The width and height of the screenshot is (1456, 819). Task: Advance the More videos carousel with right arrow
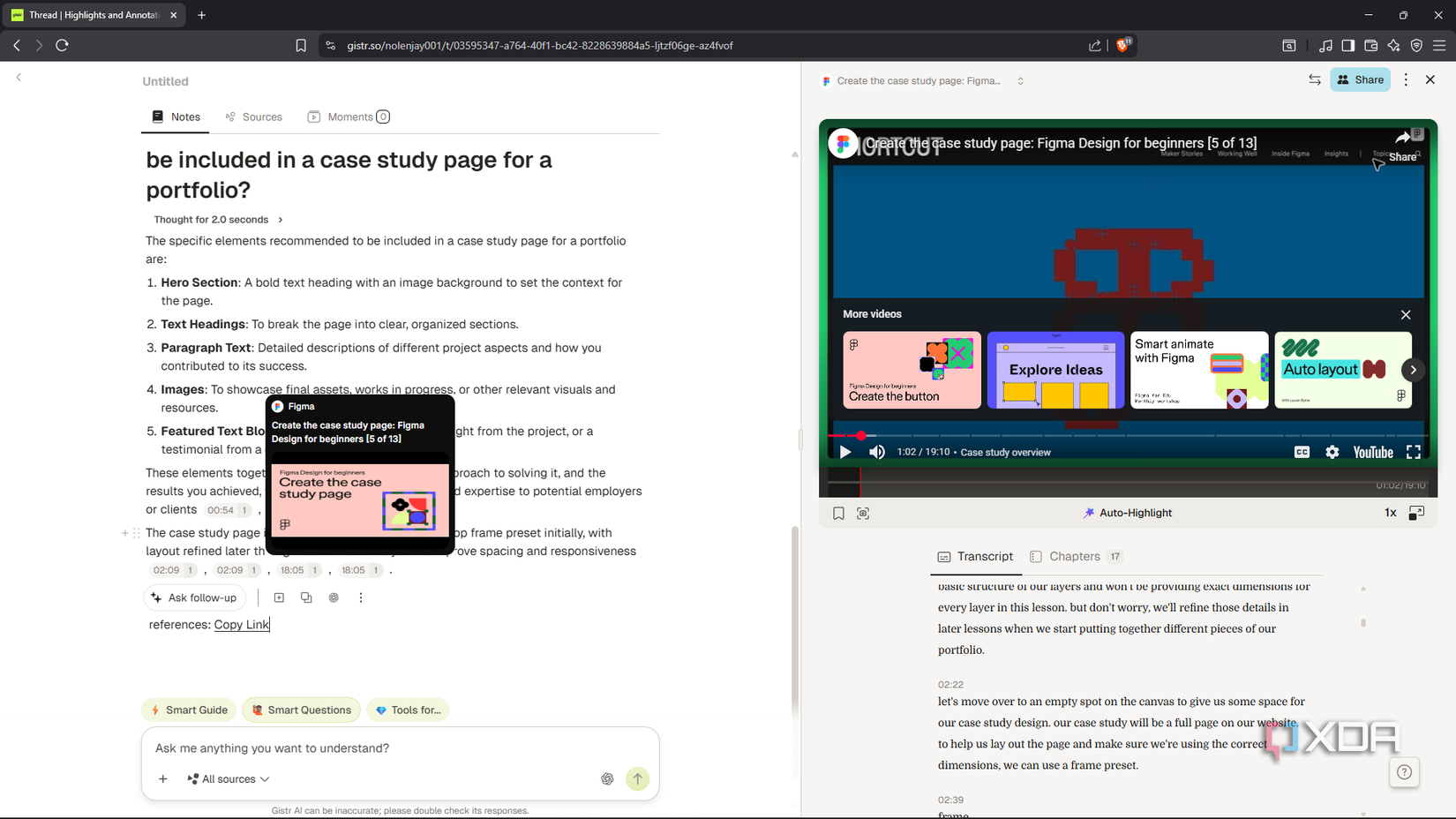(1413, 370)
